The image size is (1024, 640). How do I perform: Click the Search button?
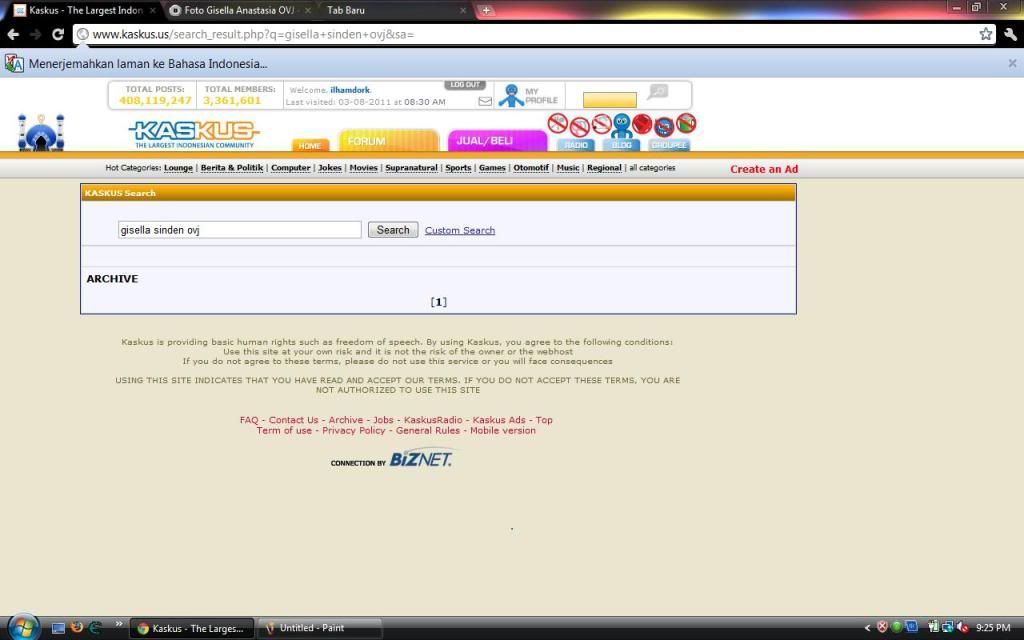click(x=393, y=230)
